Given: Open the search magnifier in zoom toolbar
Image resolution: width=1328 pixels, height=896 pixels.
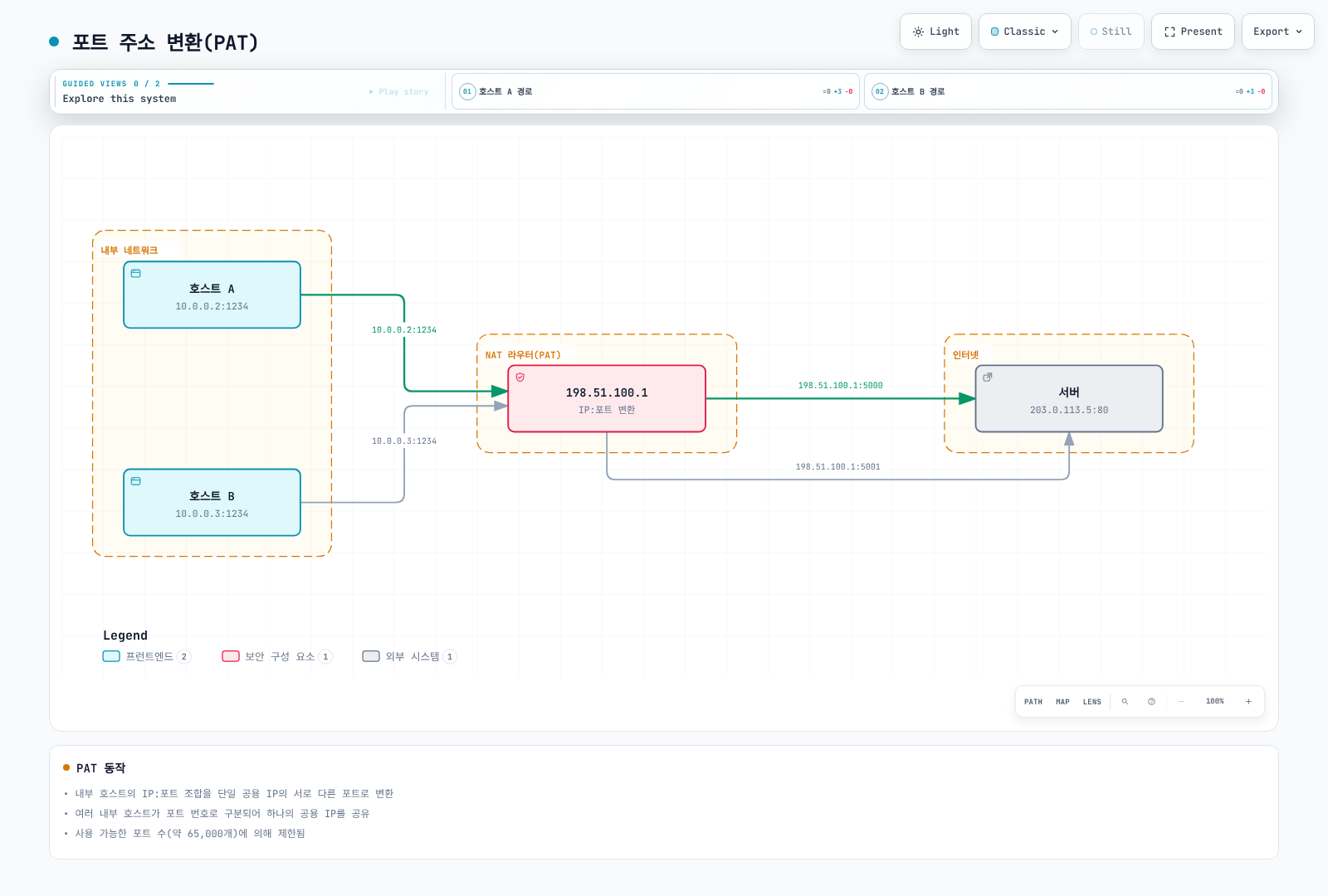Looking at the screenshot, I should (x=1125, y=702).
